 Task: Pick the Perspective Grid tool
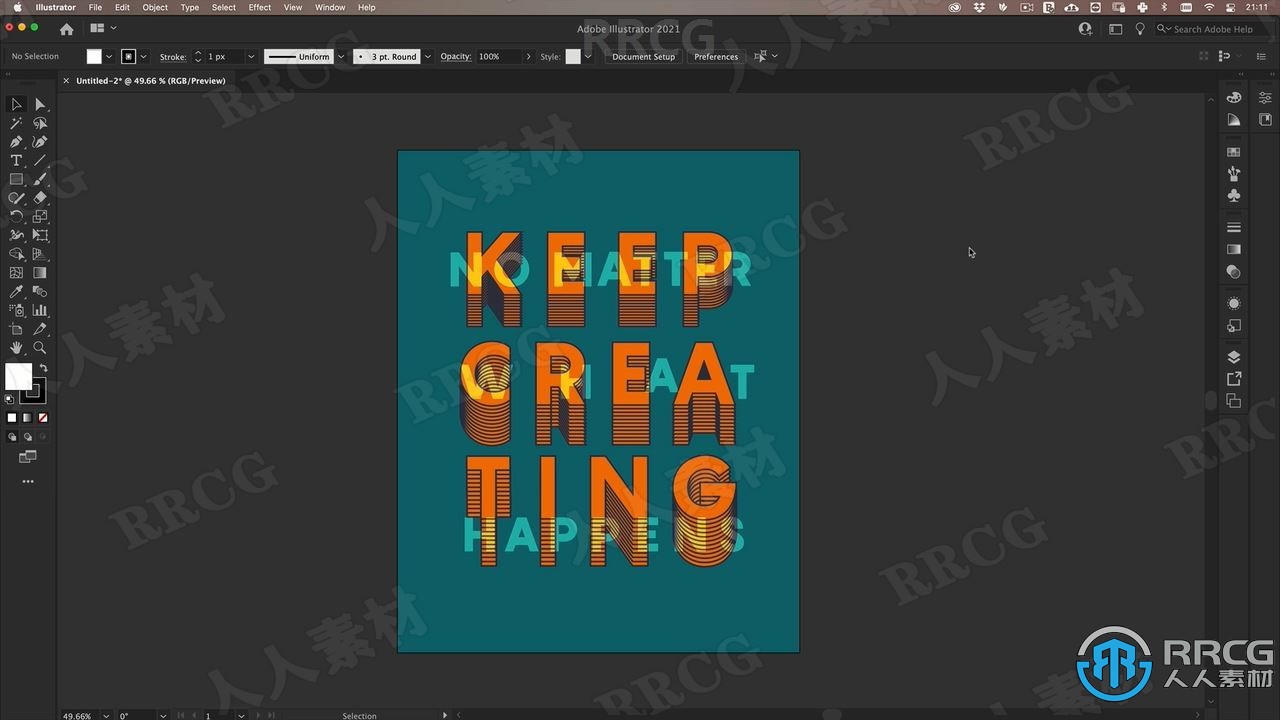click(x=40, y=254)
